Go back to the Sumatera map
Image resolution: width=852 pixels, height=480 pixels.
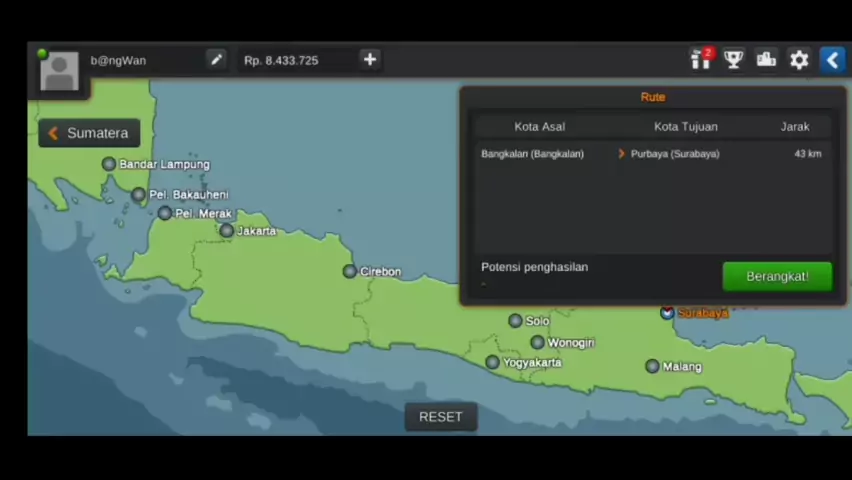point(89,133)
